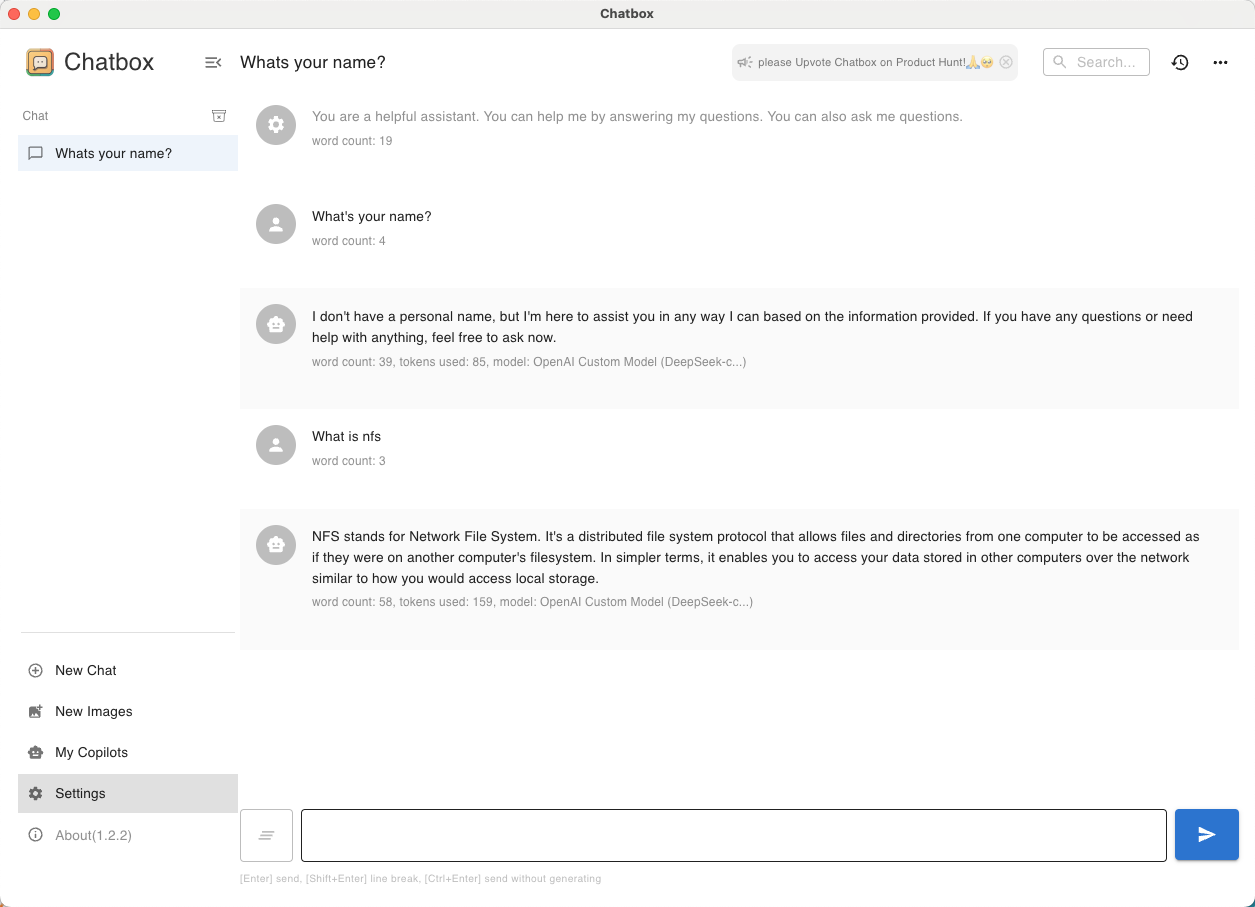Click the Chatbox logo icon
The height and width of the screenshot is (907, 1255).
tap(40, 62)
